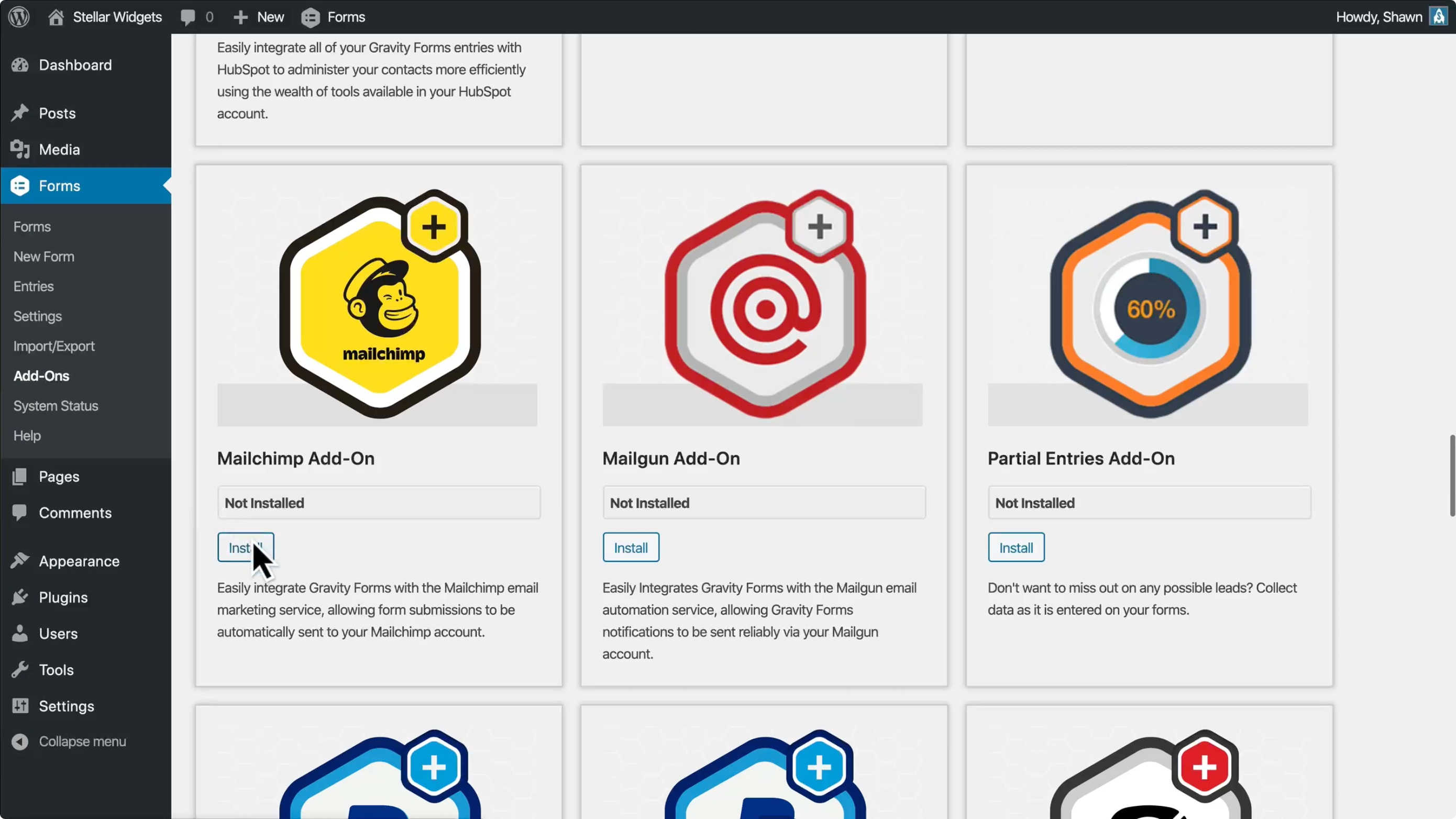The image size is (1456, 819).
Task: Click the plus icon next to New
Action: [241, 17]
